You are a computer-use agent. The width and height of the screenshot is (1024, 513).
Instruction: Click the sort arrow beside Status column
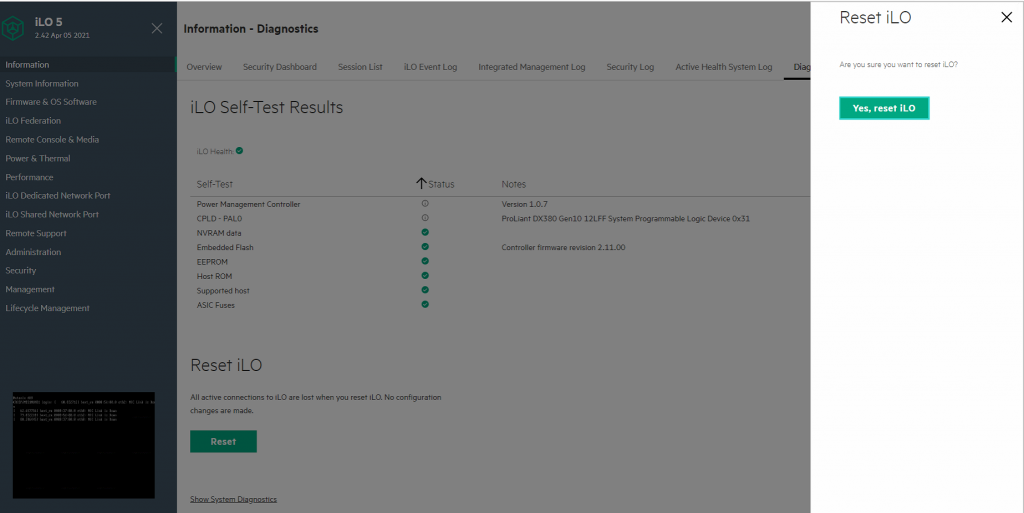421,184
